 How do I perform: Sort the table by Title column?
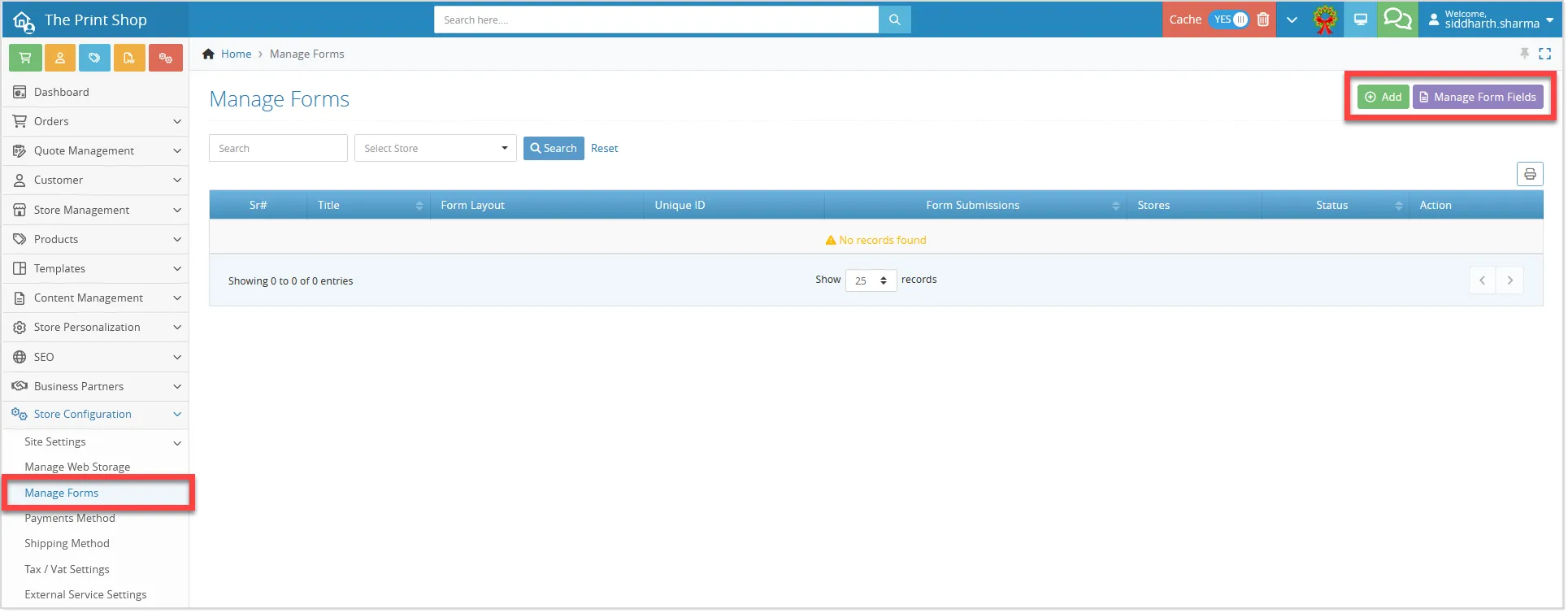click(x=368, y=205)
